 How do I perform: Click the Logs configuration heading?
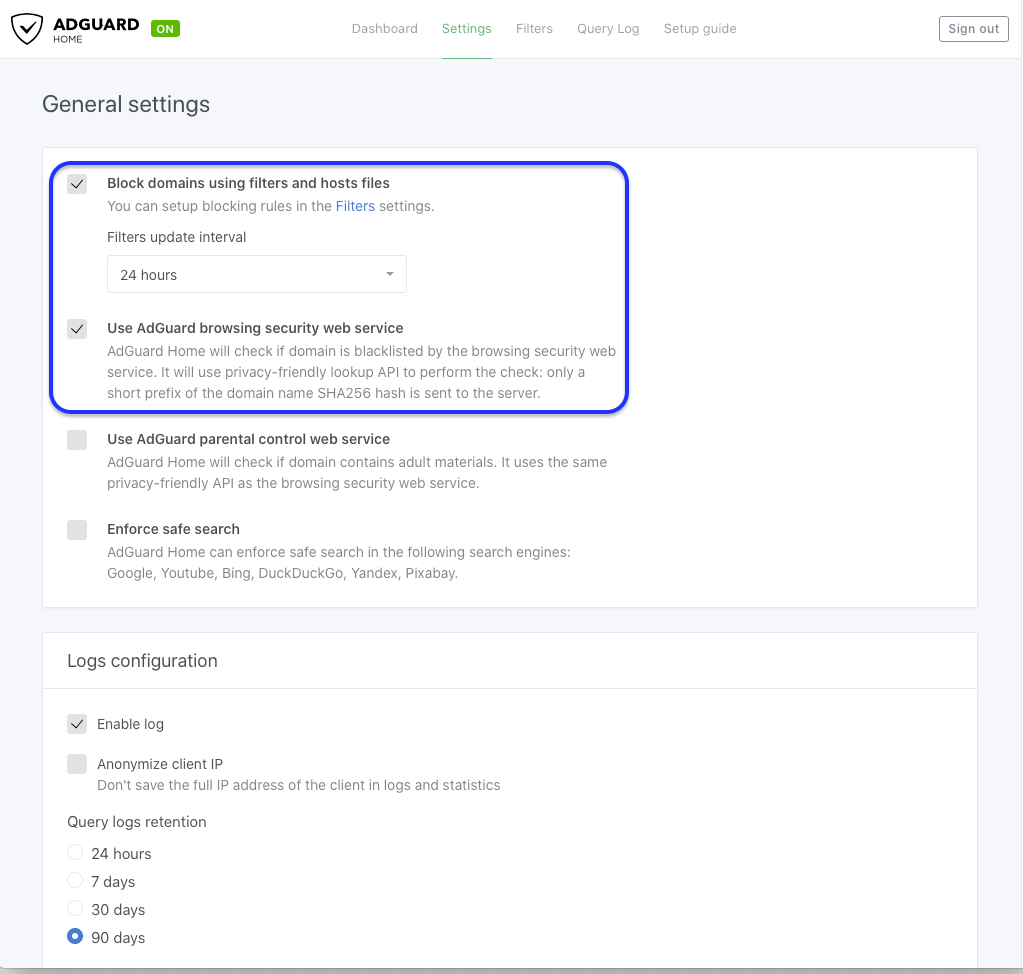coord(142,661)
